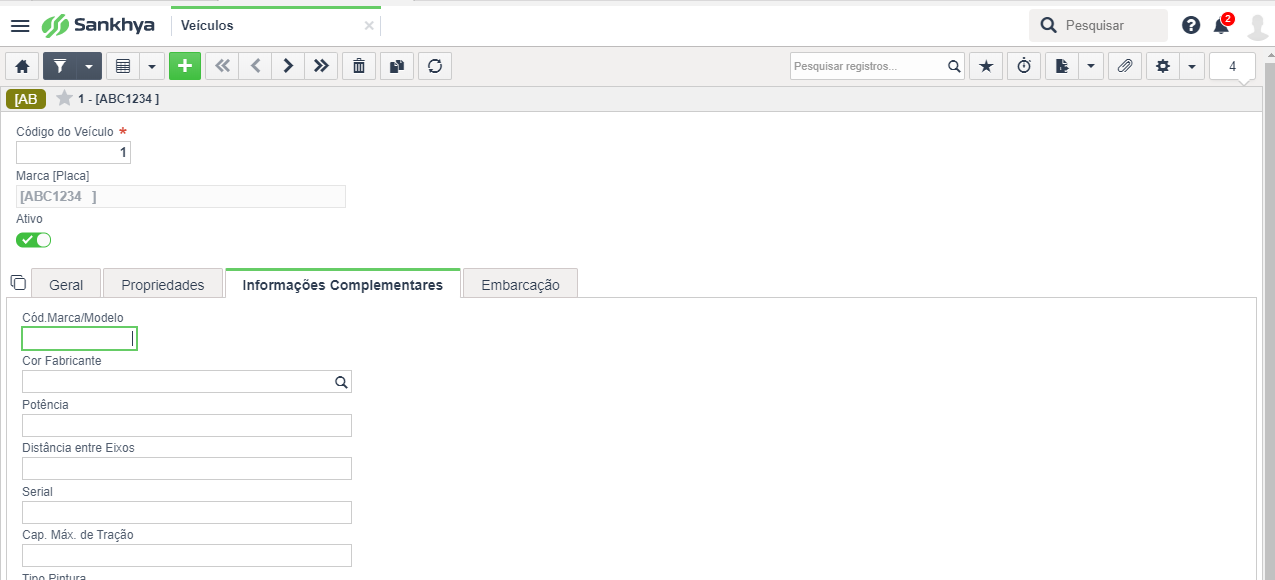This screenshot has height=580, width=1275.
Task: Close the Veículos tab
Action: [x=369, y=26]
